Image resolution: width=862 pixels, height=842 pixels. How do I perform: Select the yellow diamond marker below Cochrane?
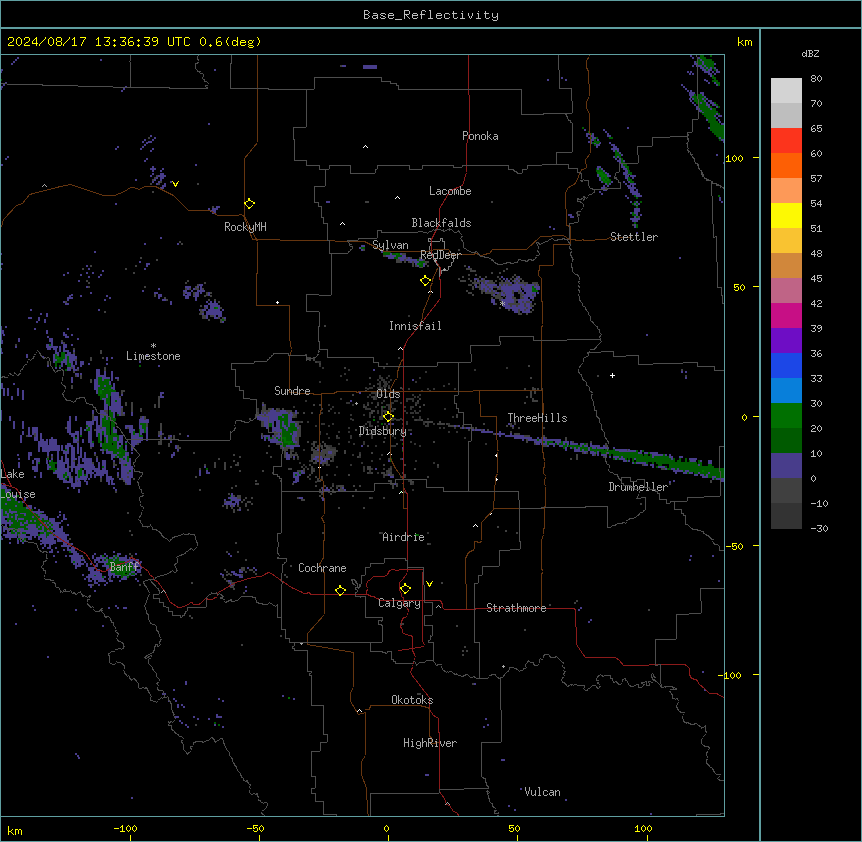(x=340, y=590)
